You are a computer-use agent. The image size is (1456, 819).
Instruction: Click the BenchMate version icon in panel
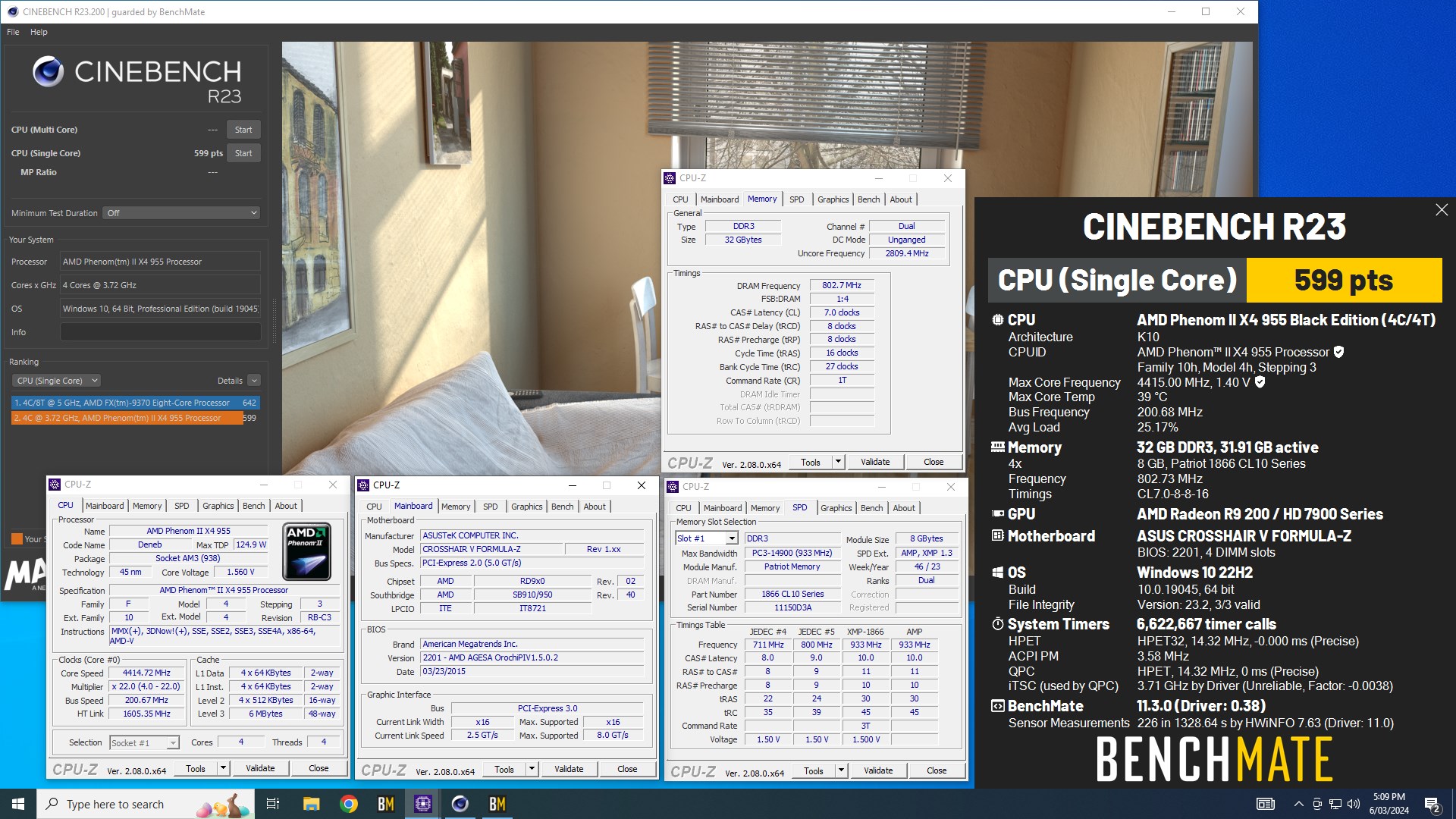click(x=997, y=706)
